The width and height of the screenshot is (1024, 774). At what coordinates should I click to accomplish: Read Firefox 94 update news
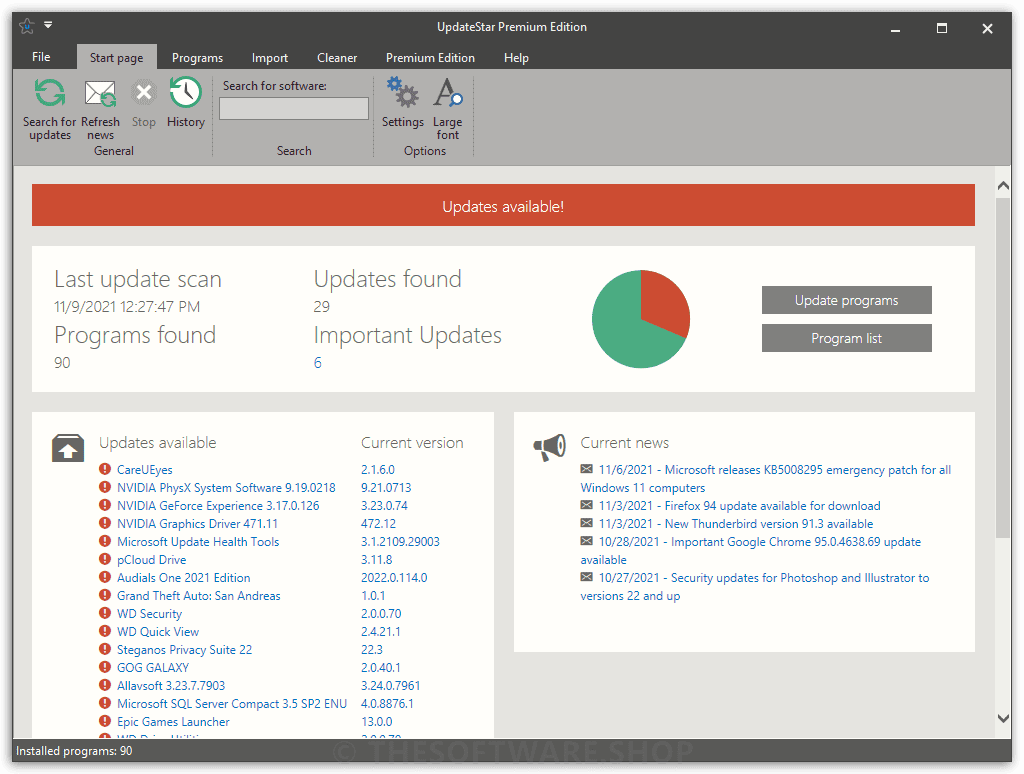click(x=739, y=506)
